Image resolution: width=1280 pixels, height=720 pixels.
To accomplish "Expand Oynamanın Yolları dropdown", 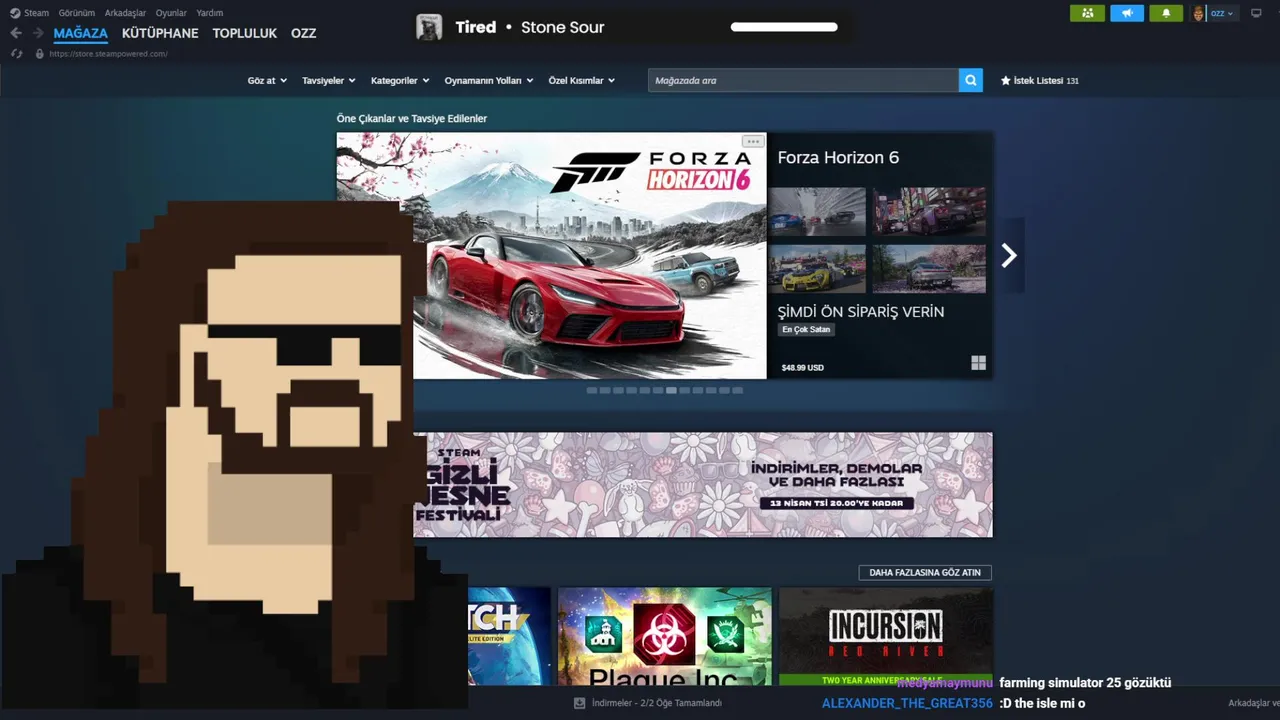I will click(489, 80).
